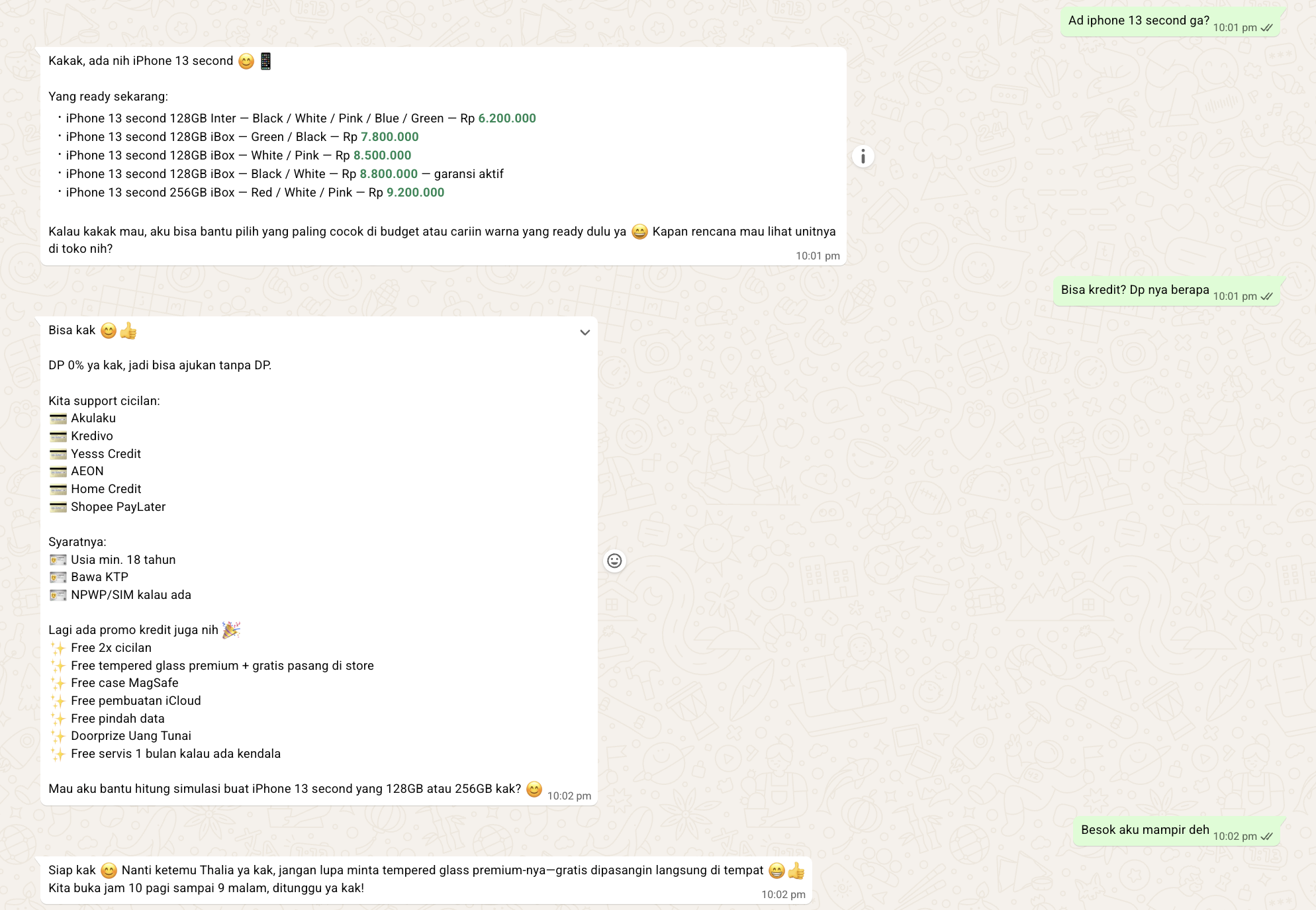Click the 10:02 pm timestamp on 'Siap kak' message

783,895
